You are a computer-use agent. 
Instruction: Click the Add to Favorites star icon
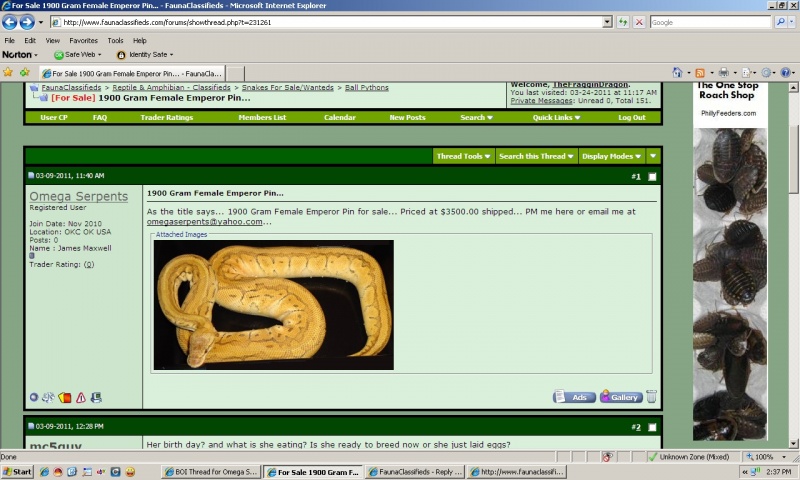[x=24, y=72]
